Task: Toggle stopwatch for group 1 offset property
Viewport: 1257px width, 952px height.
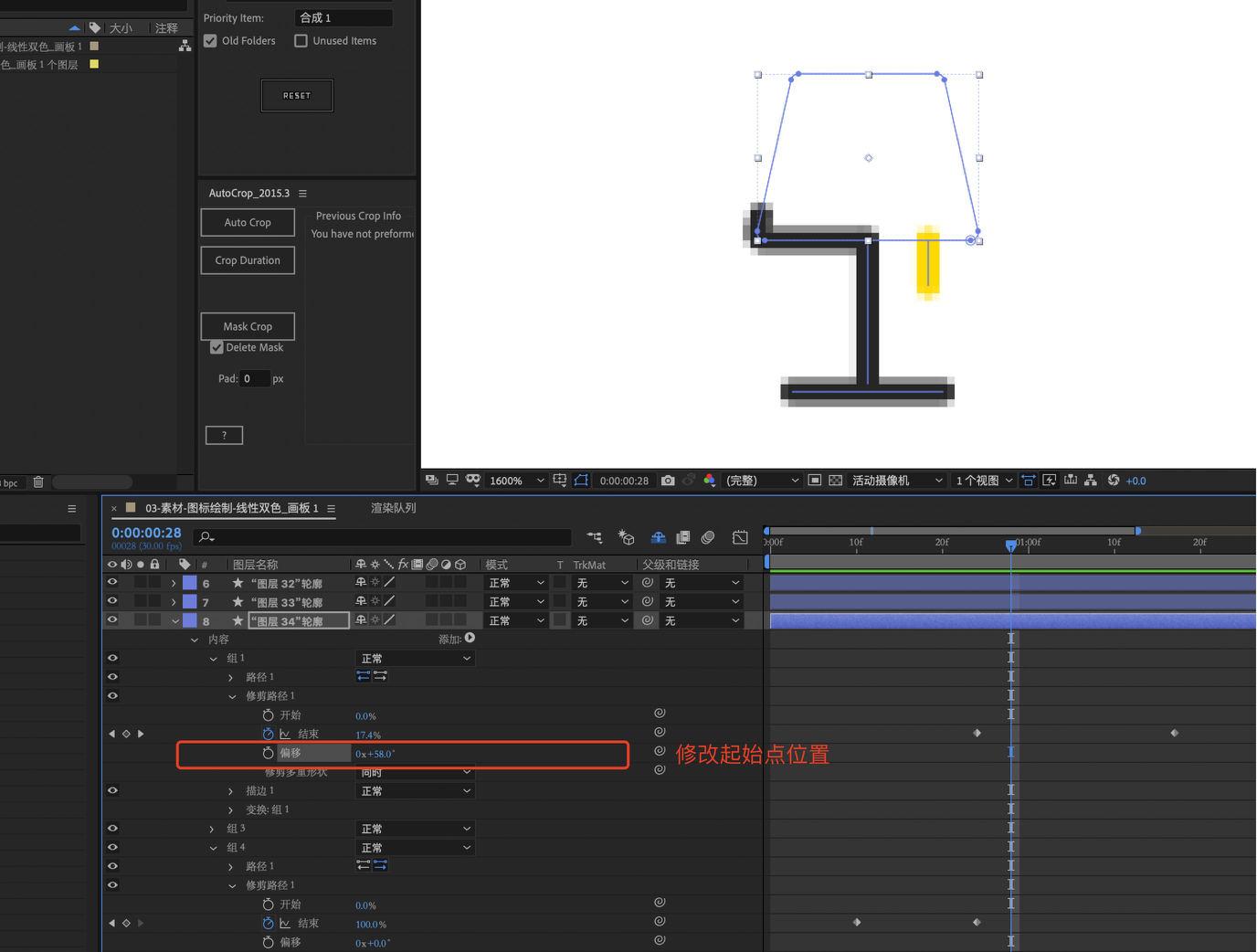Action: pyautogui.click(x=268, y=753)
